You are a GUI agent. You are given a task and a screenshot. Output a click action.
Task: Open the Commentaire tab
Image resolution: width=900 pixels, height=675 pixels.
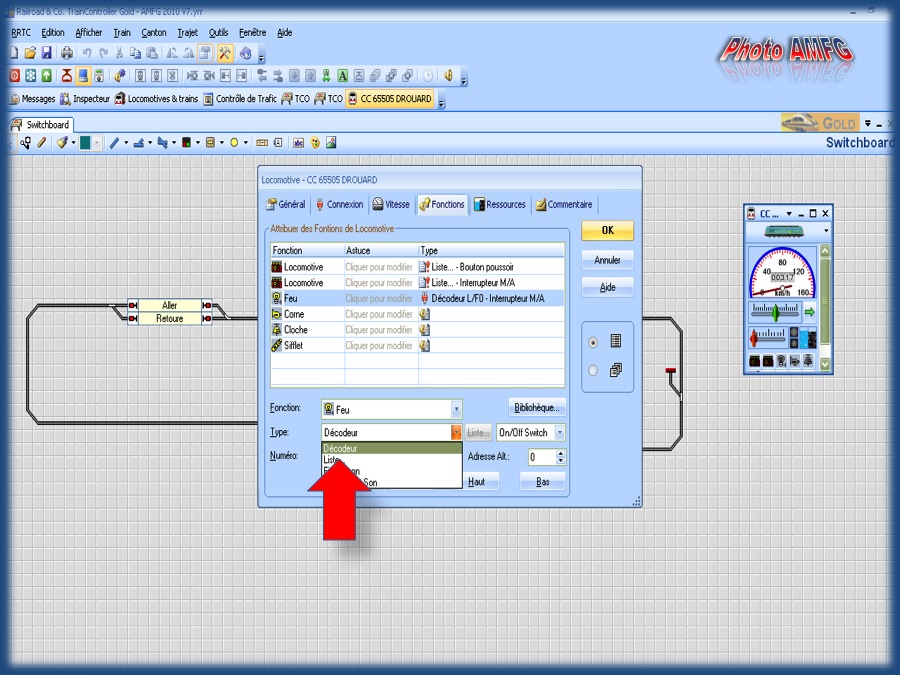coord(564,204)
